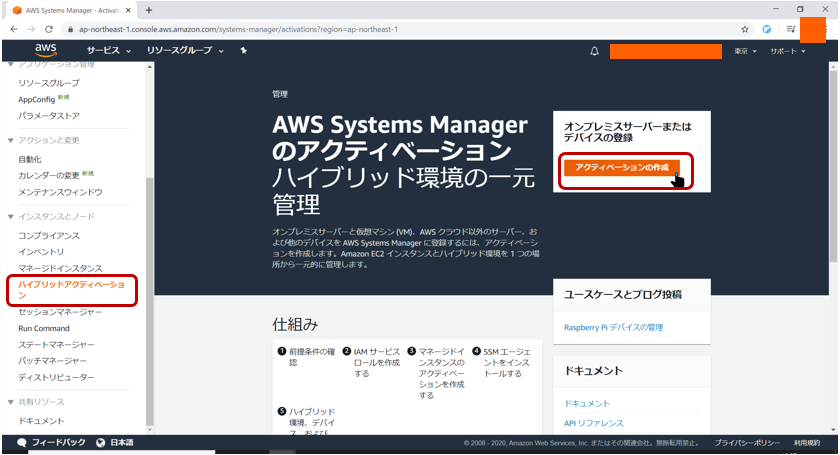Open リソースグループ in the sidebar
Screen dimensions: 840x455
coord(49,83)
